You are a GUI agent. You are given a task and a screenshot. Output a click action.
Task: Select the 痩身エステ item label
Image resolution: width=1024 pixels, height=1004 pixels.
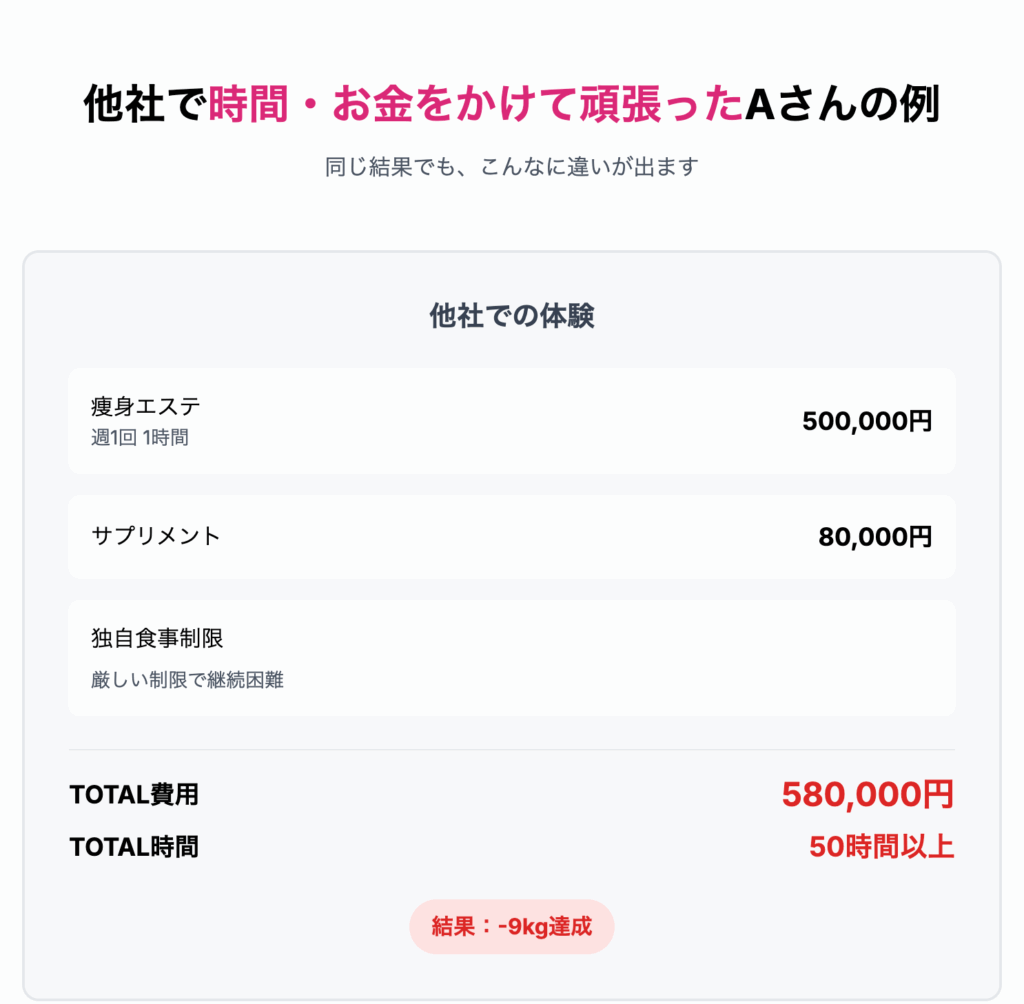point(146,406)
